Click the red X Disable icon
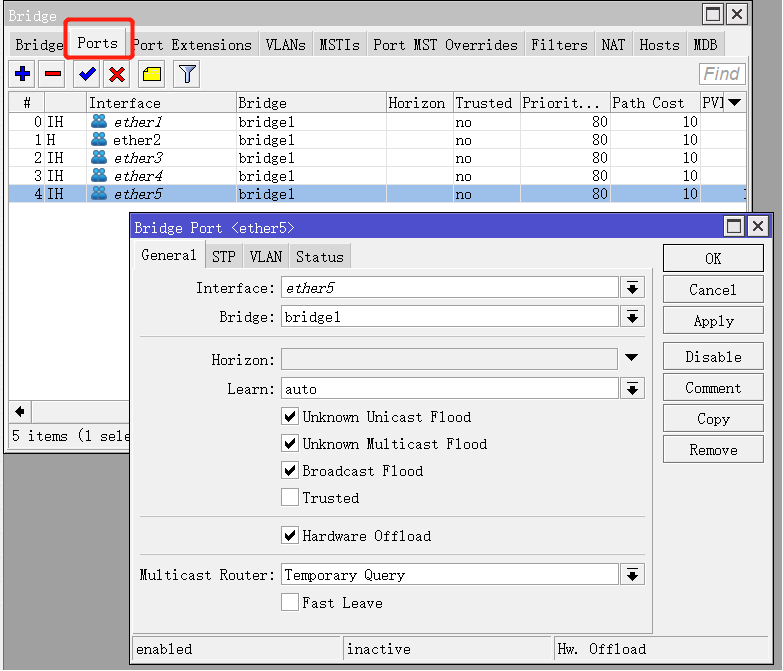783x671 pixels. pos(117,74)
